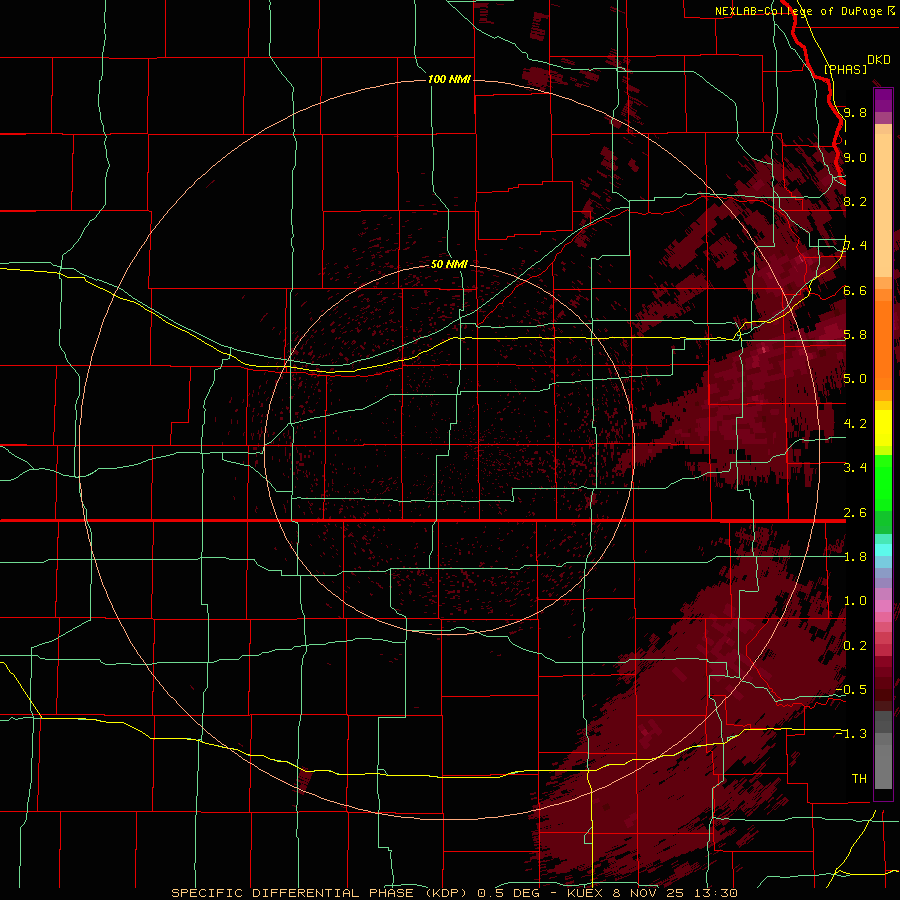Click the 5.8 value on the color scale
Image resolution: width=900 pixels, height=900 pixels.
[x=855, y=334]
